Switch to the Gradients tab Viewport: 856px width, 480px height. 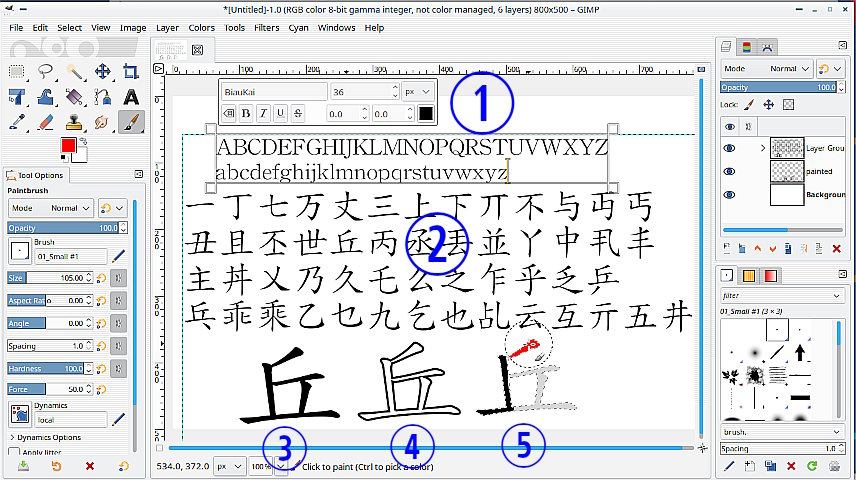770,276
